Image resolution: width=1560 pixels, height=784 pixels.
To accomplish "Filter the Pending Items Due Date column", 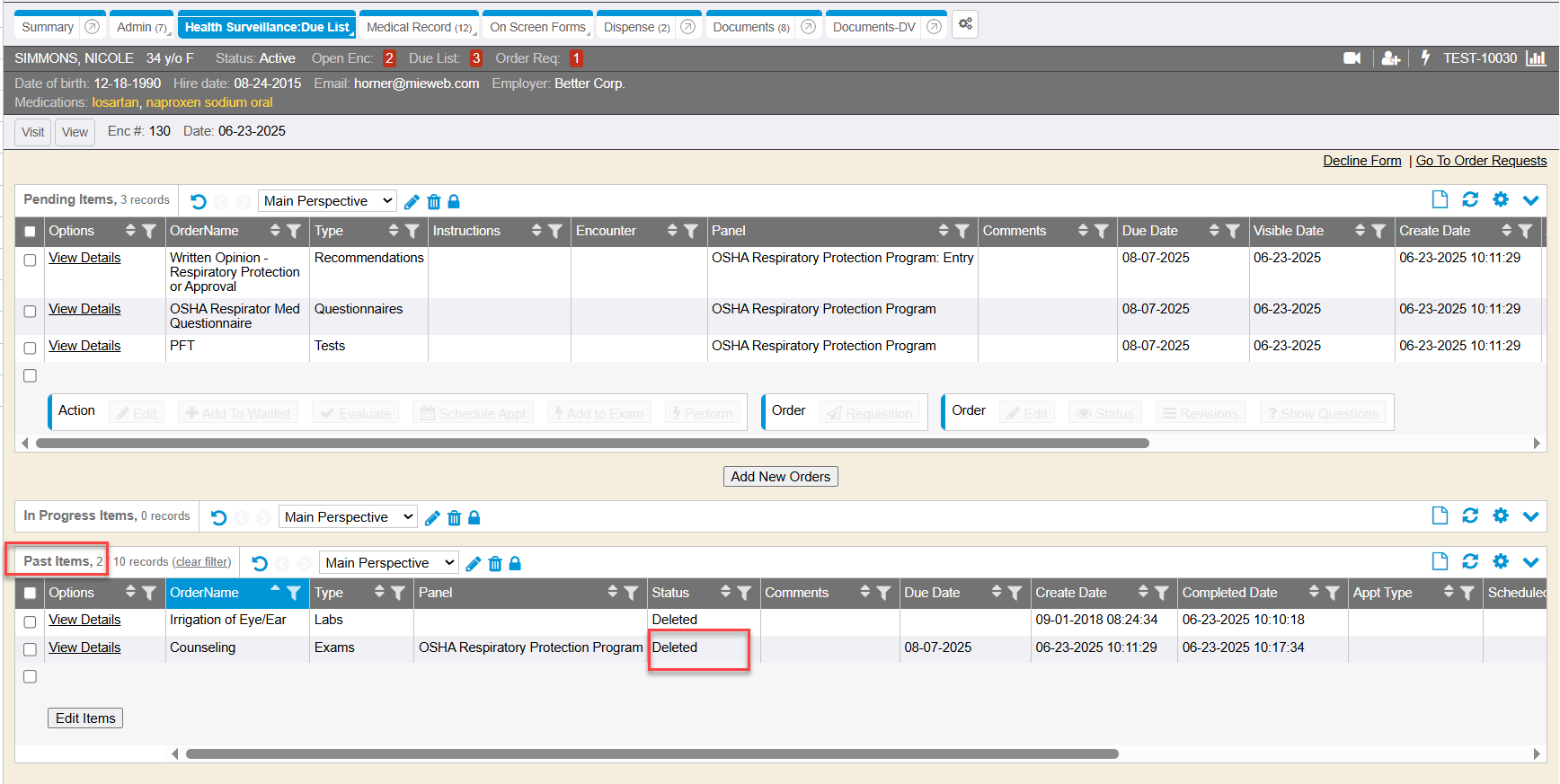I will (x=1233, y=232).
